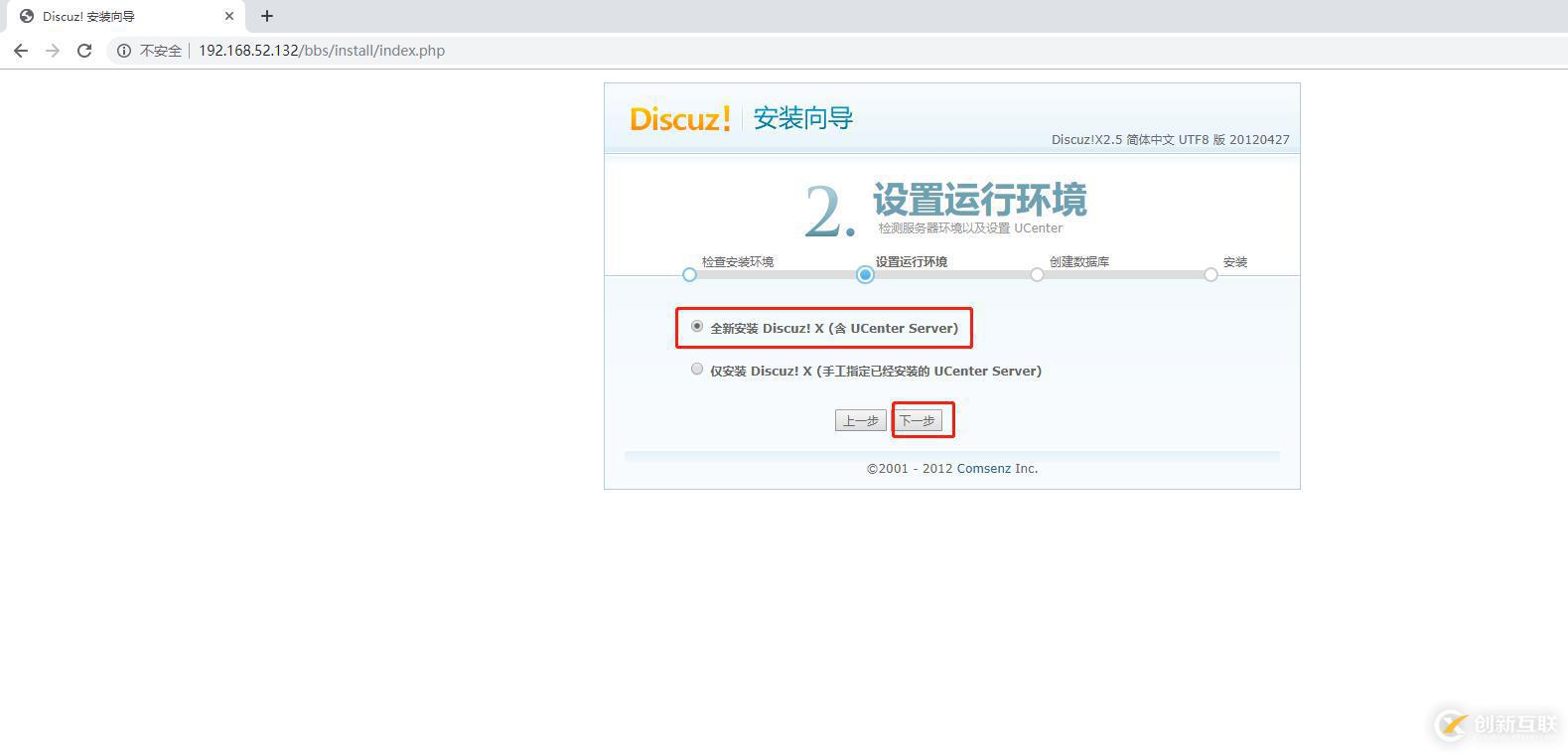Image resolution: width=1568 pixels, height=754 pixels.
Task: Click the 上一步 button
Action: pyautogui.click(x=860, y=420)
